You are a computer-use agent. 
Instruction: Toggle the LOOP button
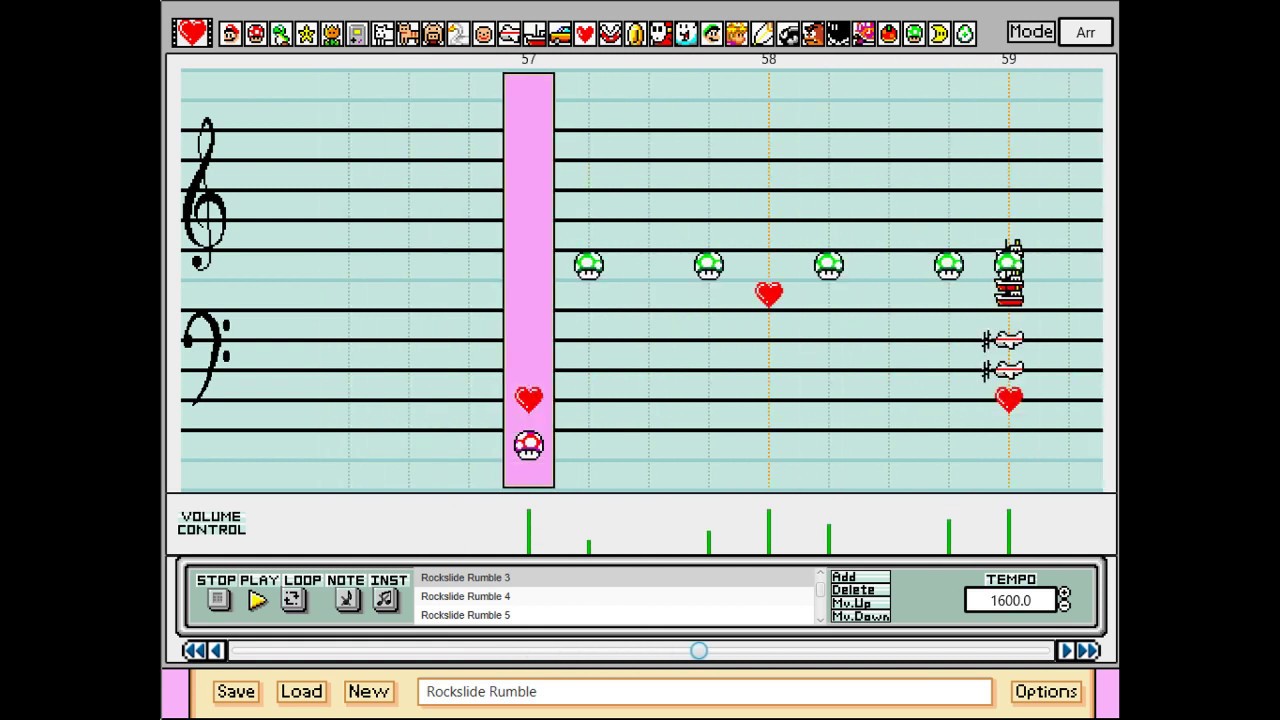[x=292, y=600]
